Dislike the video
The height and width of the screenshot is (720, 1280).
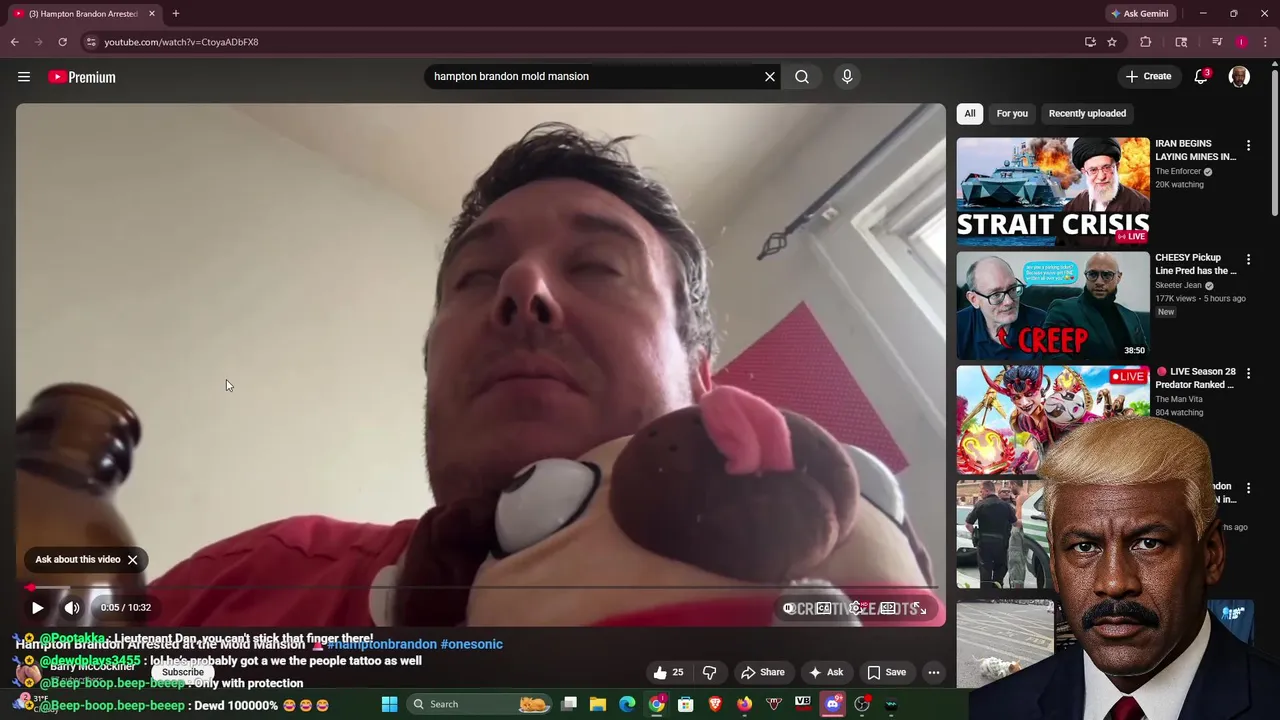pos(710,672)
